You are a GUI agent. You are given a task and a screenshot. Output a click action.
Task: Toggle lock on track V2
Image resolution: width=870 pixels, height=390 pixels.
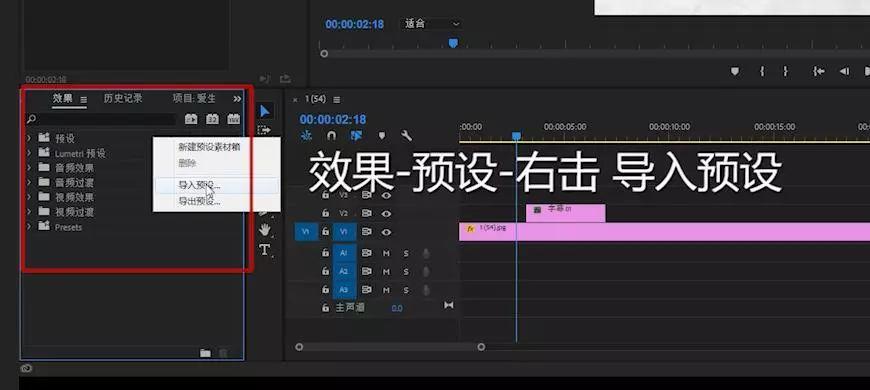pos(326,214)
